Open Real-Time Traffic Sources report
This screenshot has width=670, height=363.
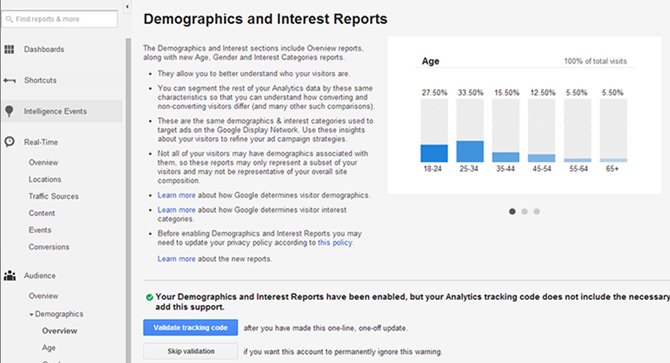(x=53, y=196)
